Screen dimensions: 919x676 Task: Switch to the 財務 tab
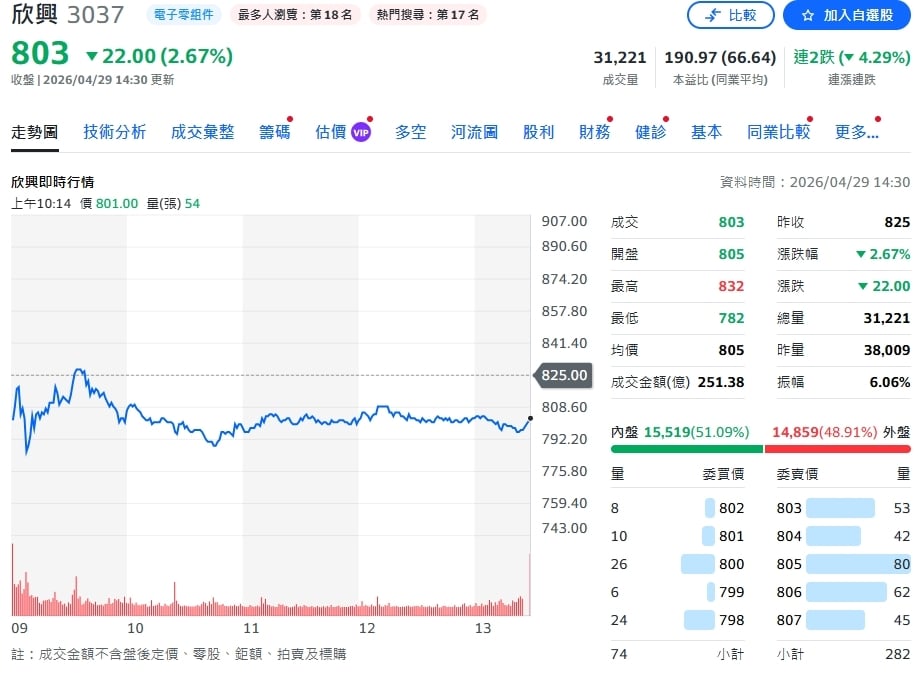592,131
